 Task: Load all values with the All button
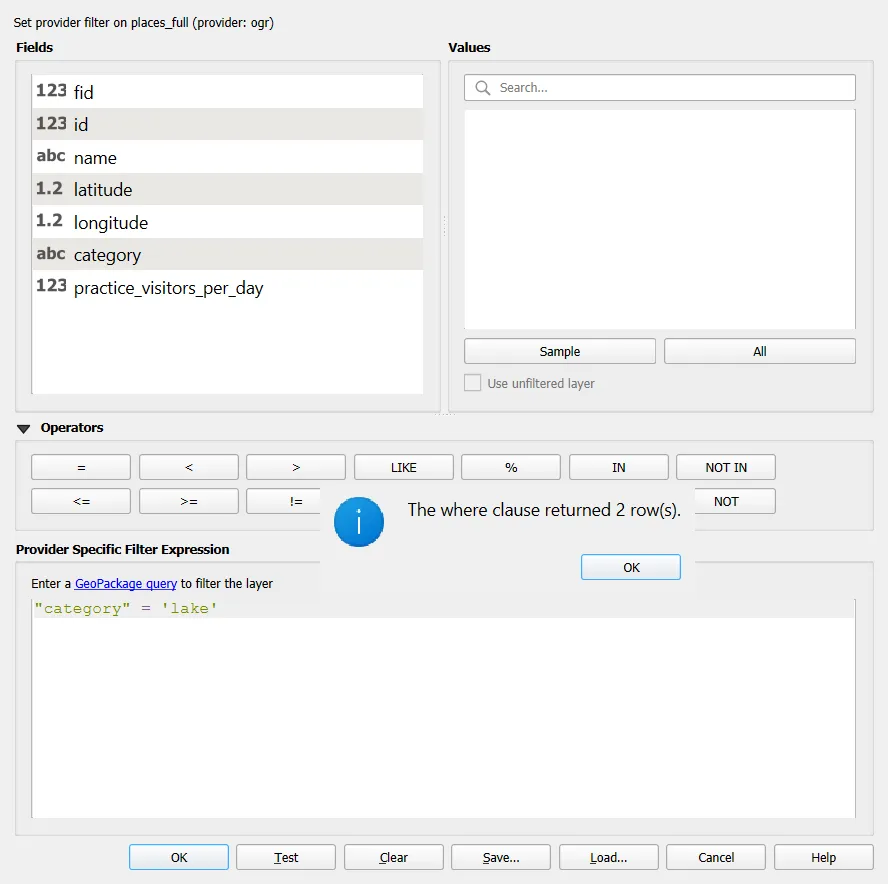(x=759, y=351)
